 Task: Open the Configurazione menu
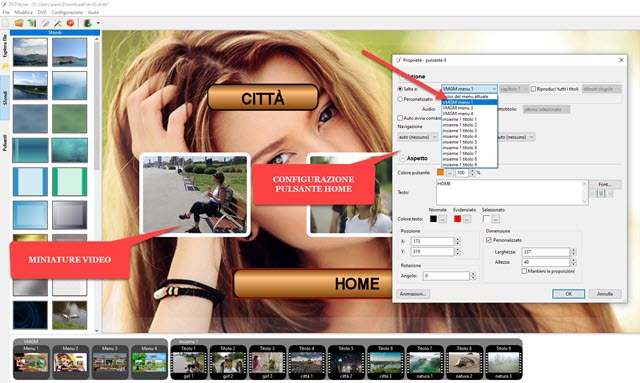pyautogui.click(x=67, y=13)
